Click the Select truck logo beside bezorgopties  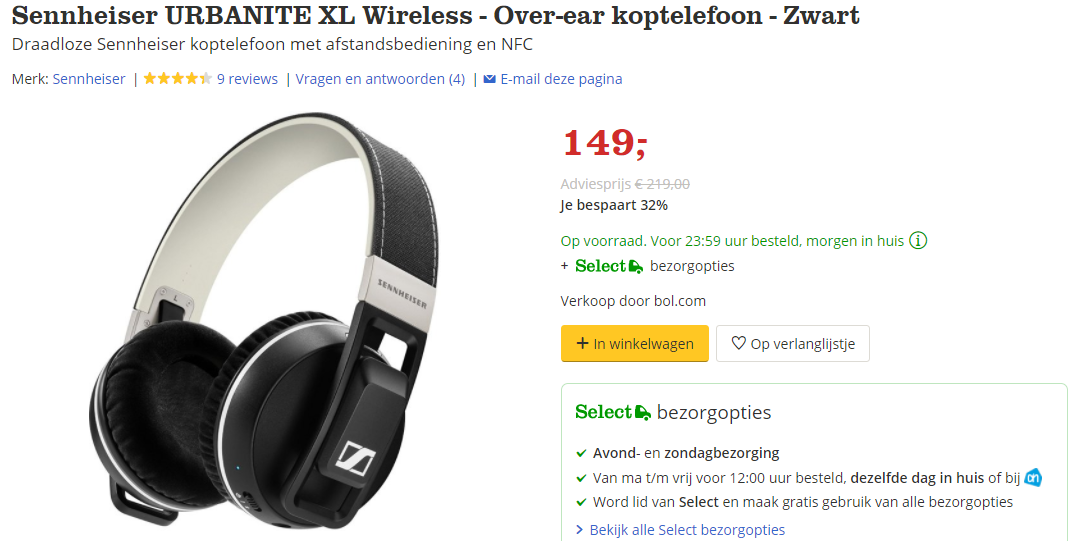609,266
